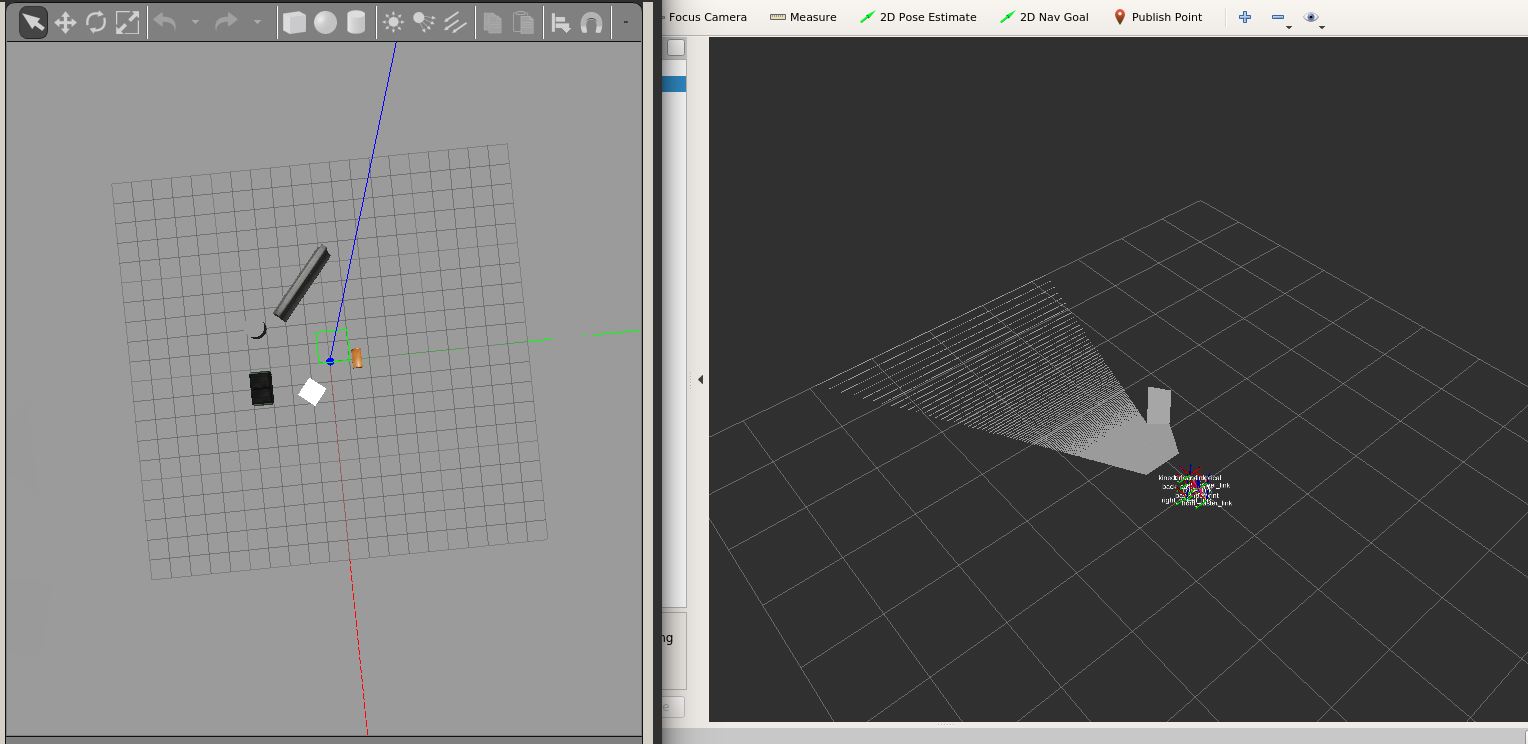1528x744 pixels.
Task: Click the copy icon in Gazebo toolbar
Action: [491, 22]
